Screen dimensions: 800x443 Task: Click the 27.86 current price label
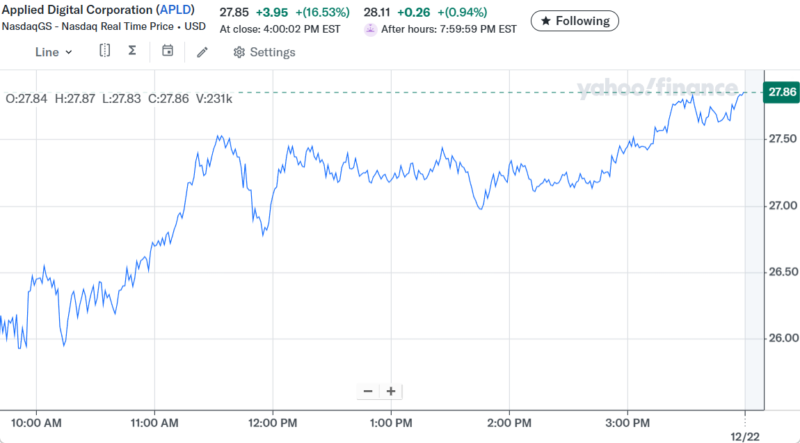tap(780, 92)
